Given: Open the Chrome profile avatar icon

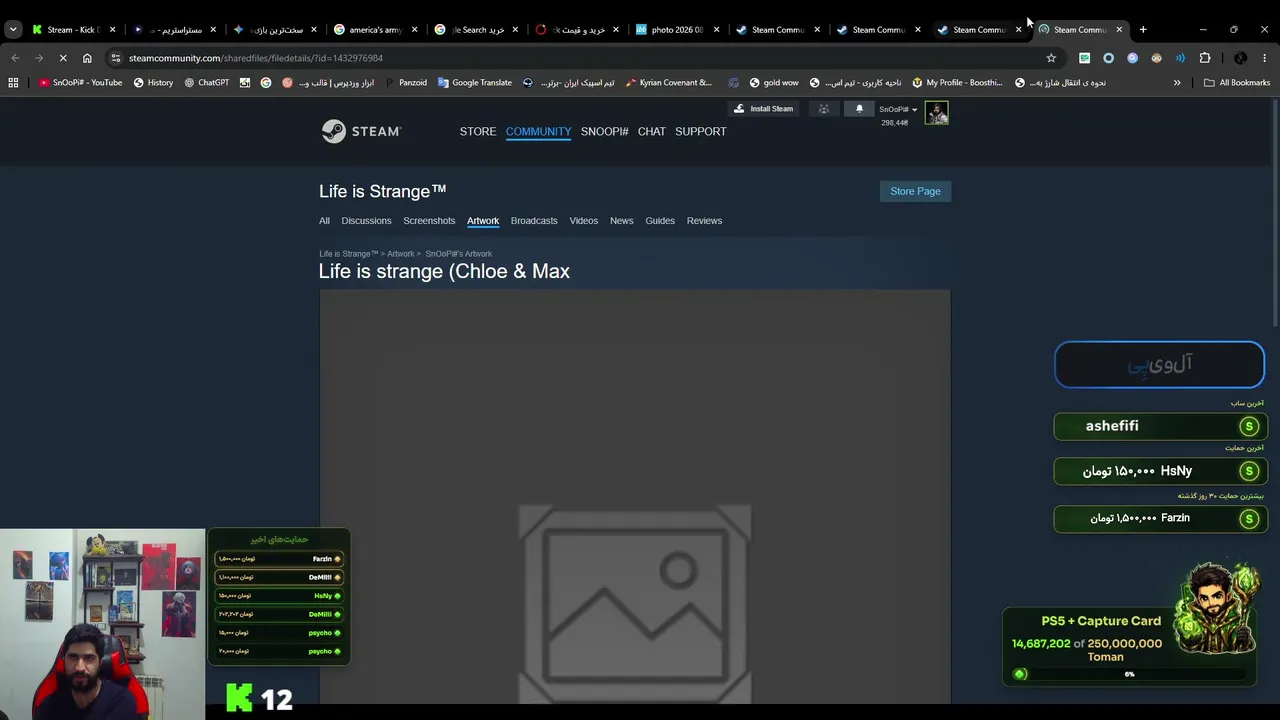Looking at the screenshot, I should pyautogui.click(x=1240, y=58).
